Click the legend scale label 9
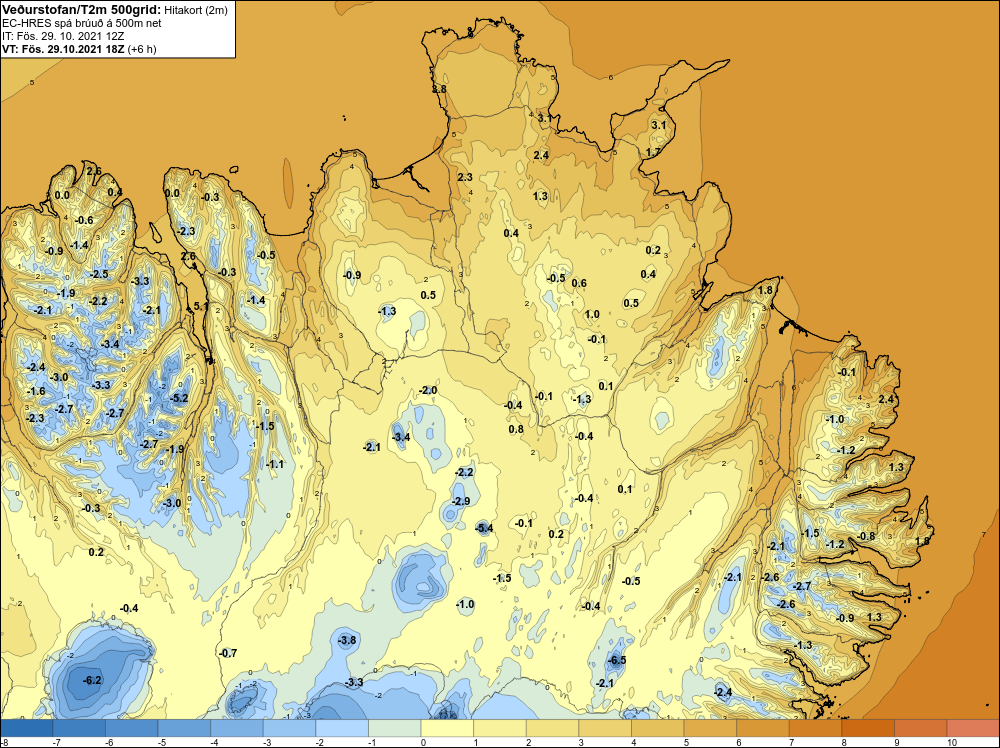Viewport: 1000px width, 748px height. (899, 742)
